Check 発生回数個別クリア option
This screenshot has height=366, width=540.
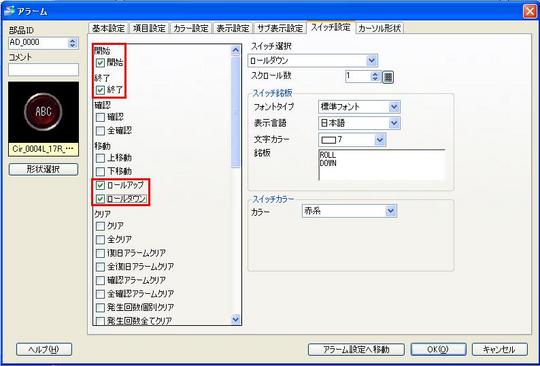tap(100, 307)
